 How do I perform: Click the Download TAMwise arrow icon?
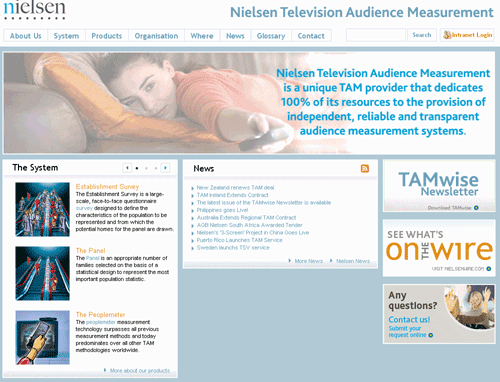476,208
